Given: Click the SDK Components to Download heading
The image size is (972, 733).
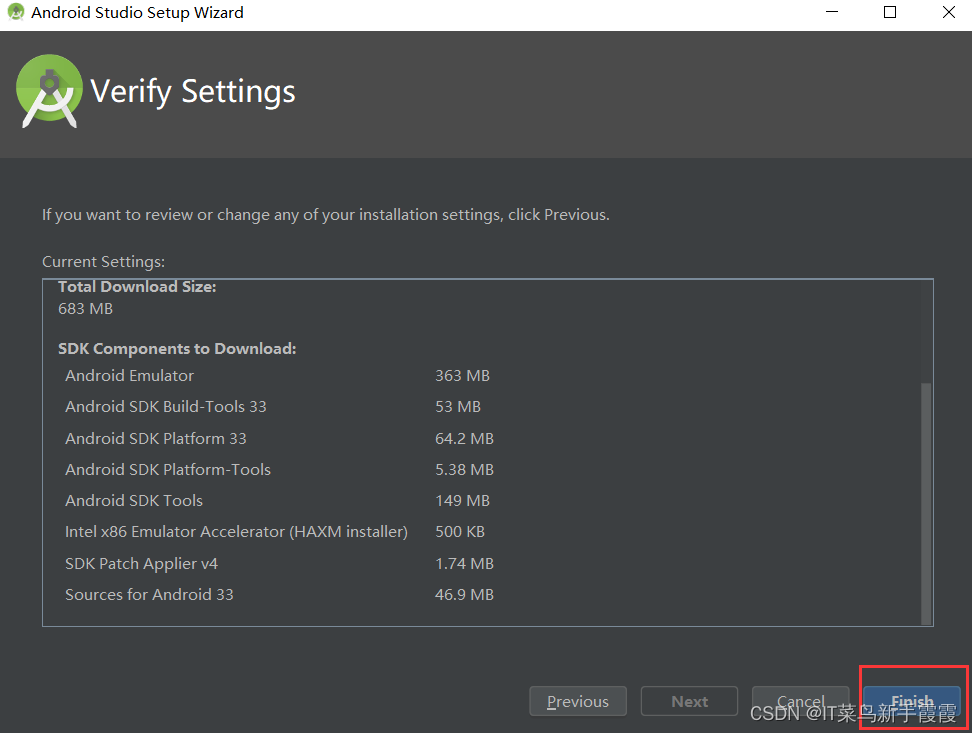Looking at the screenshot, I should point(177,349).
